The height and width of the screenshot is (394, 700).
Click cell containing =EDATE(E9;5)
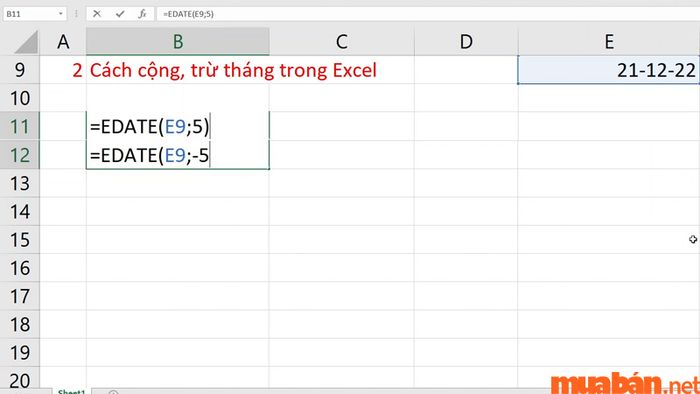click(x=178, y=127)
